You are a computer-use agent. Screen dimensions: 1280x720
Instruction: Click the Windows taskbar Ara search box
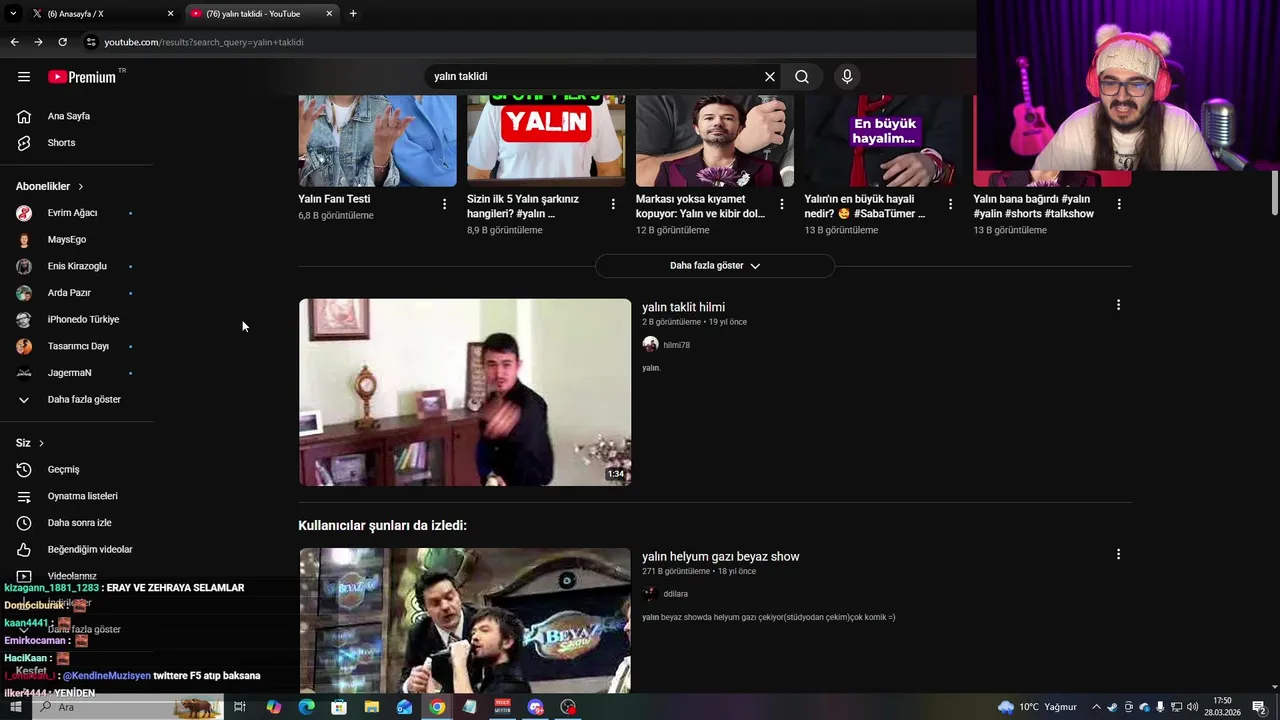128,707
